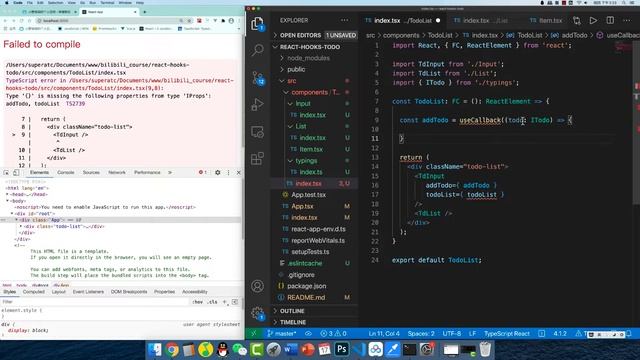This screenshot has height=360, width=640.
Task: Toggle the :hov element state button
Action: pos(198,302)
